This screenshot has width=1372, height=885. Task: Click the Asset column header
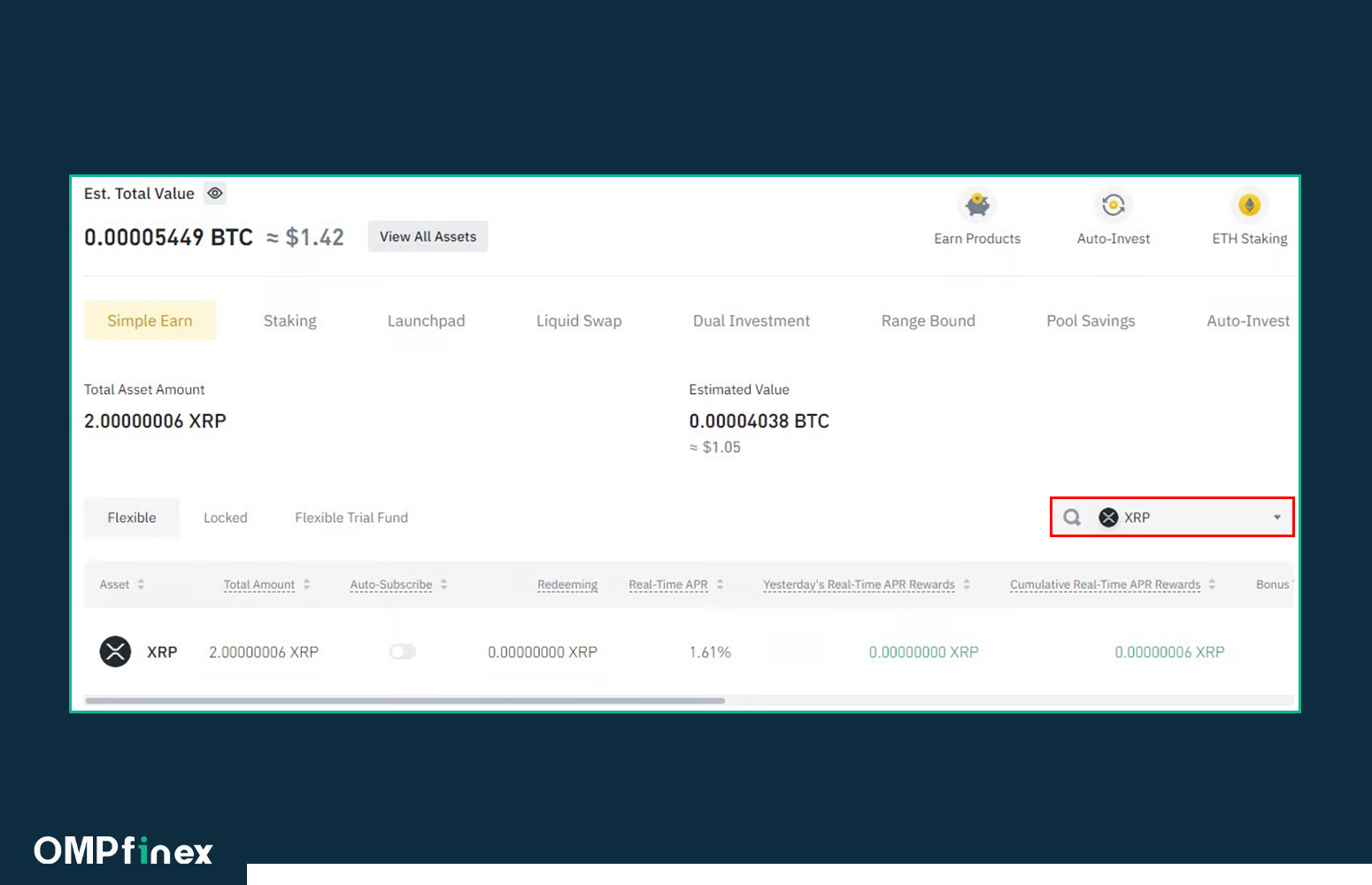point(114,585)
